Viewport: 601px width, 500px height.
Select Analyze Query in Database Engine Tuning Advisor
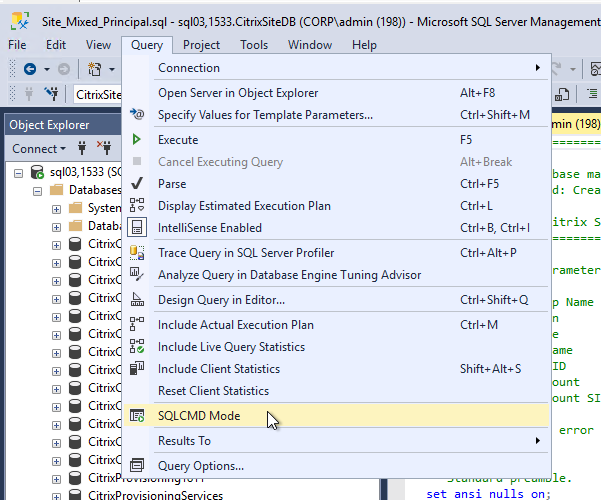tap(337, 275)
